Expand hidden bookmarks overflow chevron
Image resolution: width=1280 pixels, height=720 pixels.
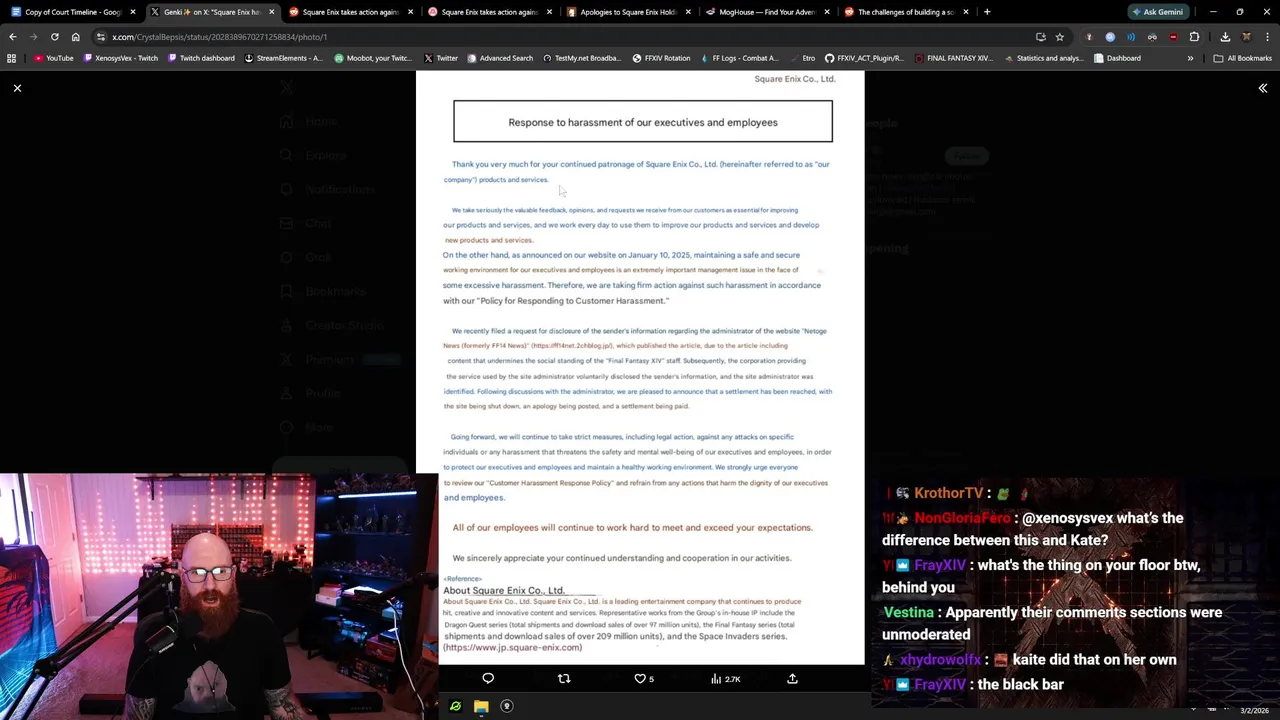click(x=1190, y=58)
